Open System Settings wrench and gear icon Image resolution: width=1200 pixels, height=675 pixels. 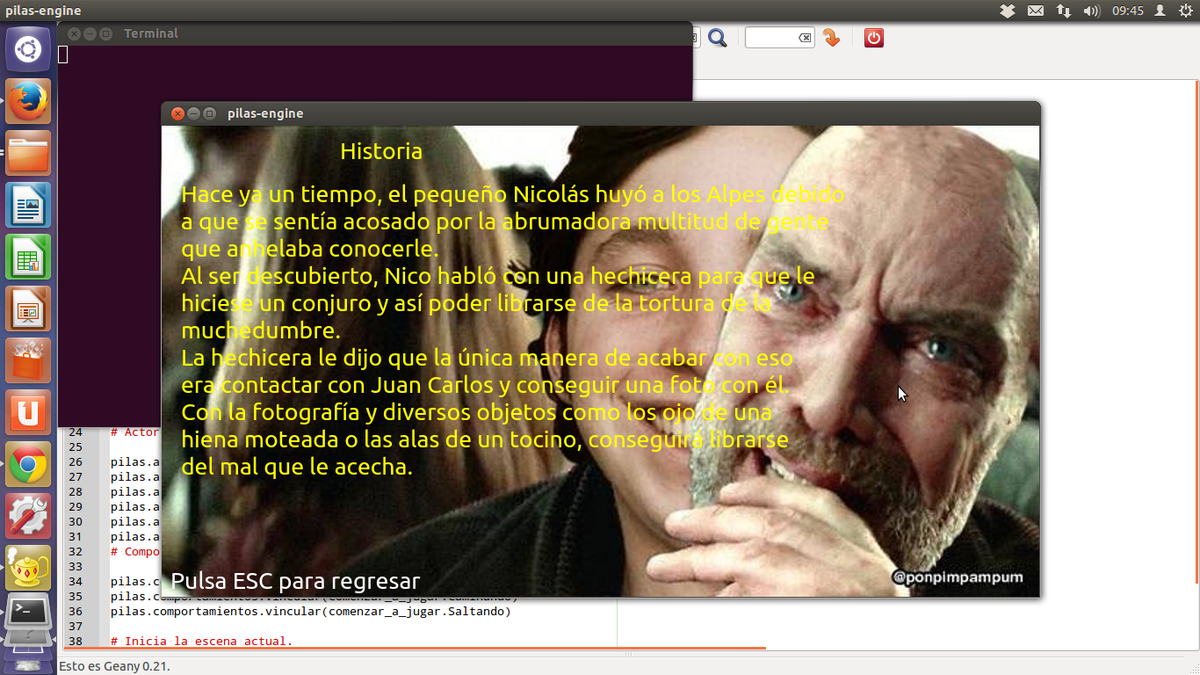28,517
